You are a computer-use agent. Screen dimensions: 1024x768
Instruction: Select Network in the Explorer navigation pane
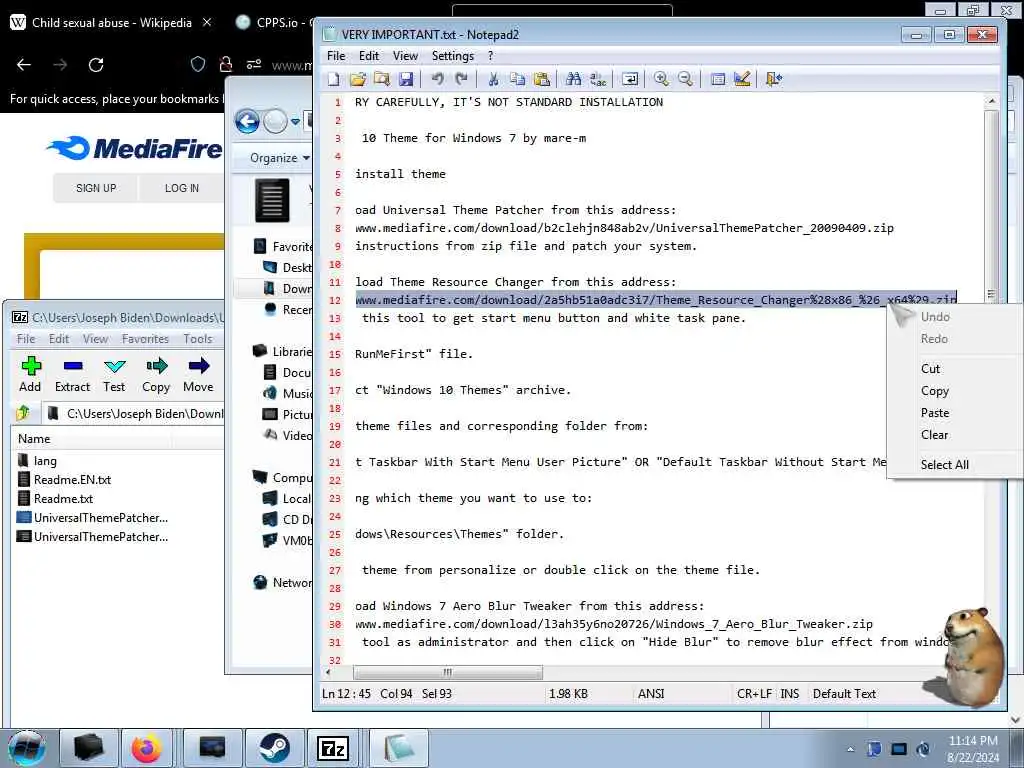282,583
